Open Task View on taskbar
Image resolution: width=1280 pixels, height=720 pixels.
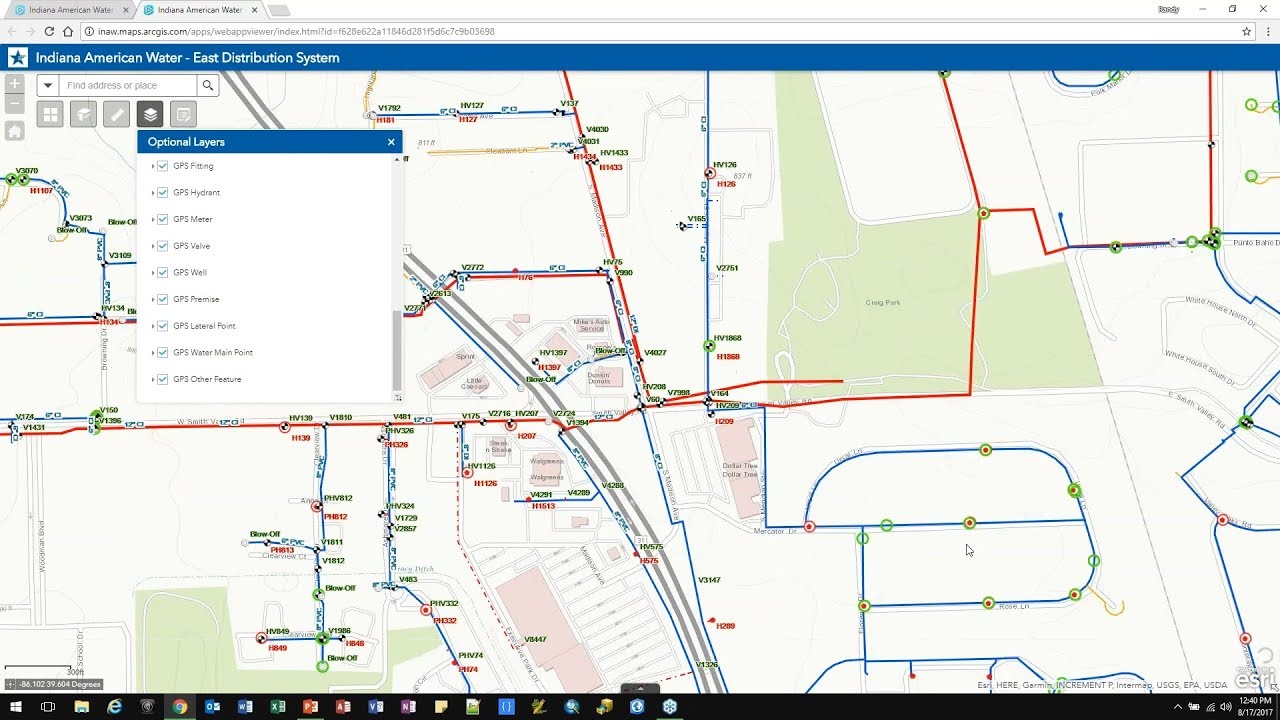click(47, 706)
